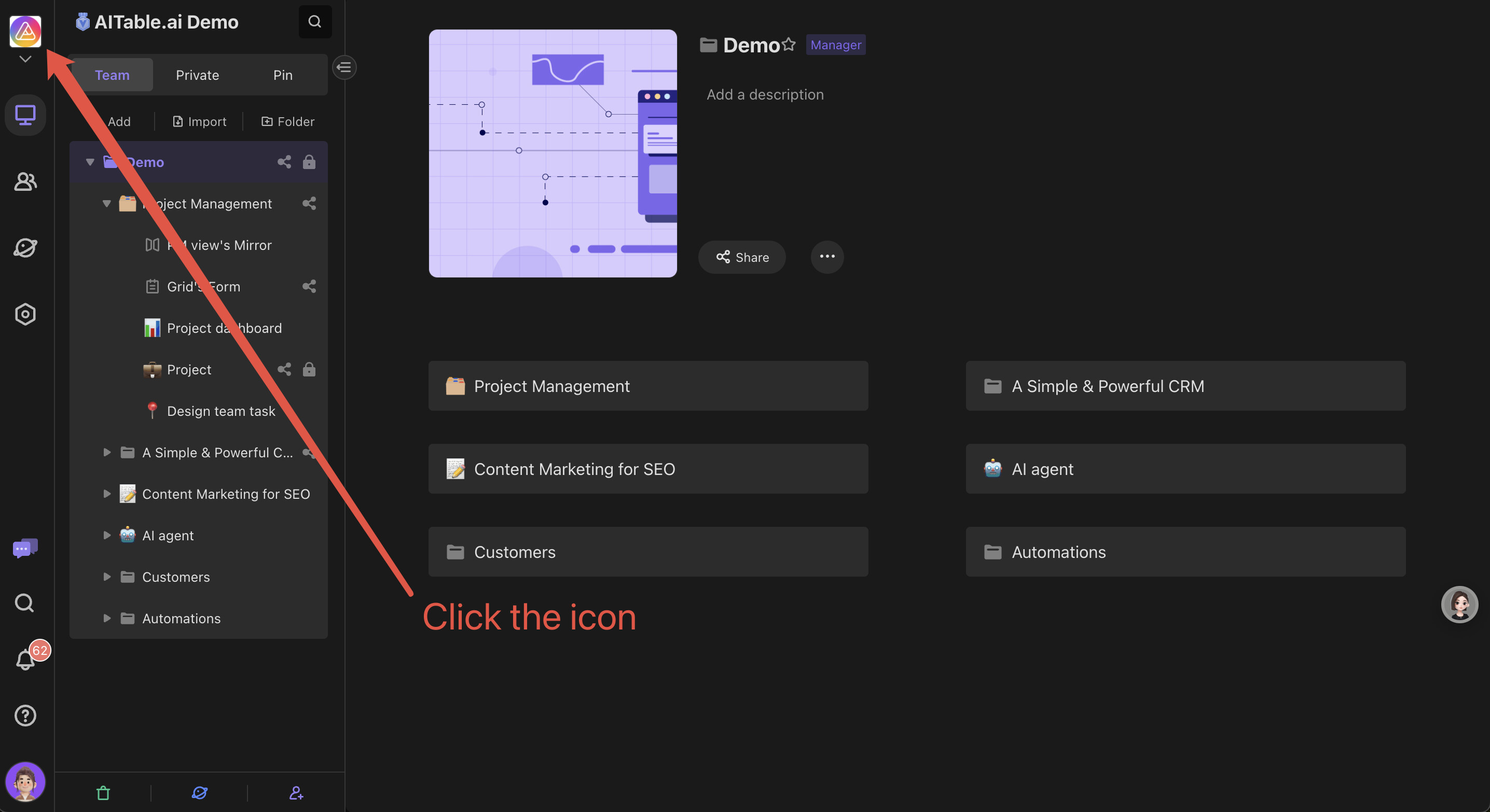Click the search button beside AITable.ai Demo
Image resolution: width=1490 pixels, height=812 pixels.
[x=315, y=21]
